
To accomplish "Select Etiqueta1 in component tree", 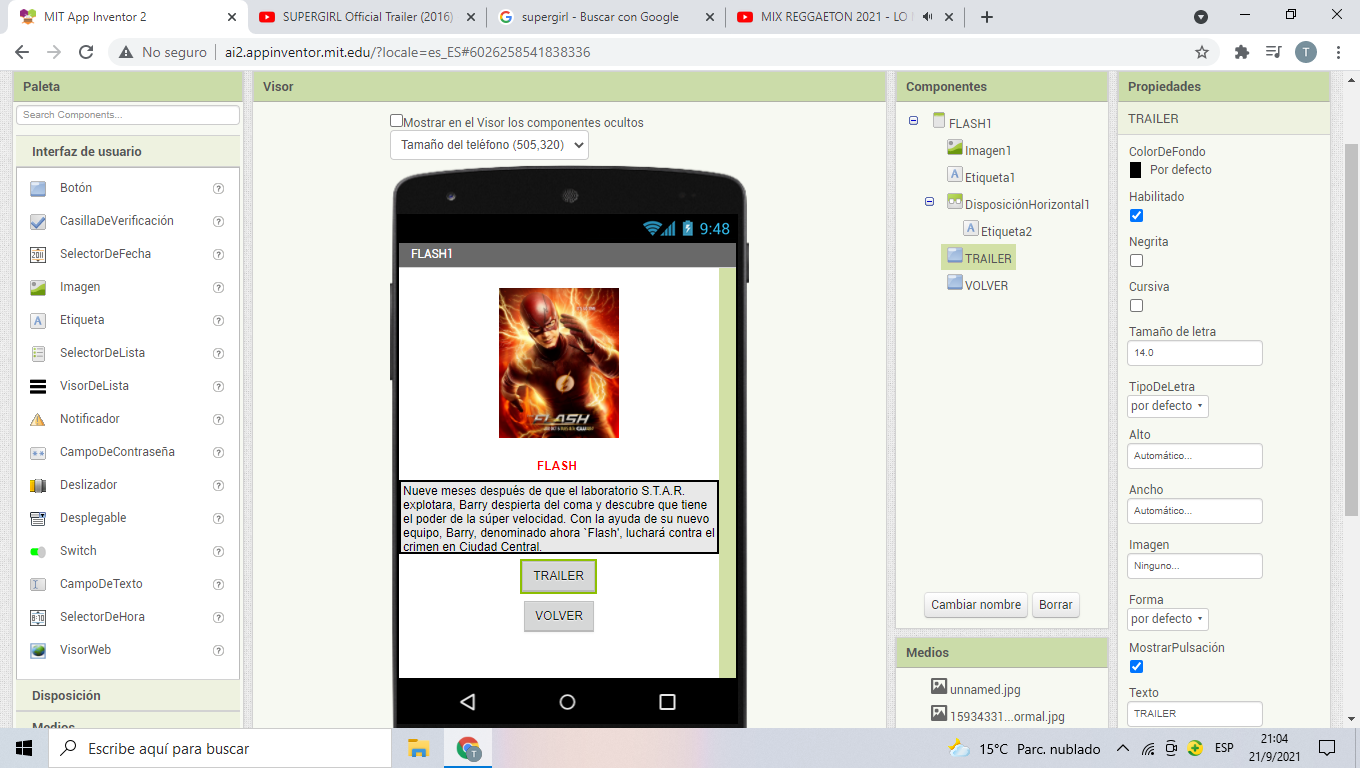I will 990,177.
